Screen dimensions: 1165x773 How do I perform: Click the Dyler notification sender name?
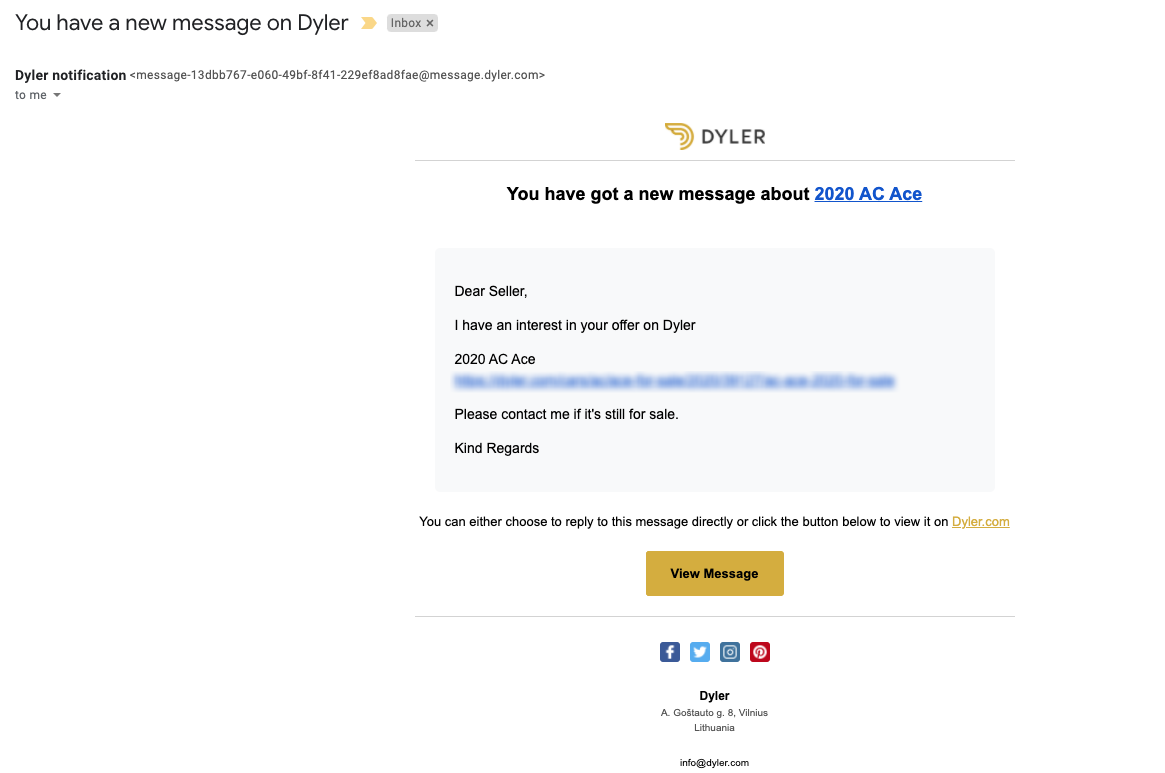pyautogui.click(x=71, y=75)
